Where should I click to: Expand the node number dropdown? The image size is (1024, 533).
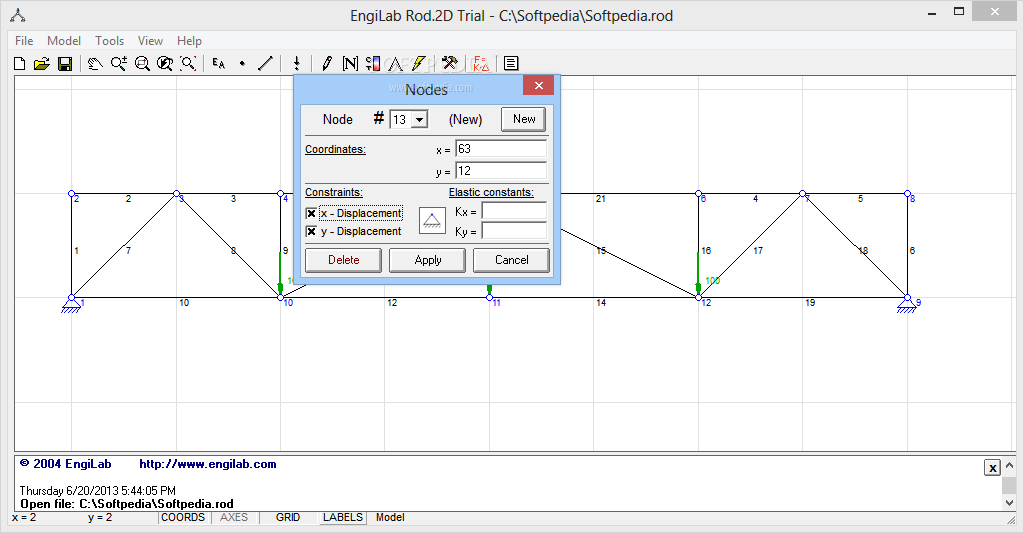pos(420,120)
